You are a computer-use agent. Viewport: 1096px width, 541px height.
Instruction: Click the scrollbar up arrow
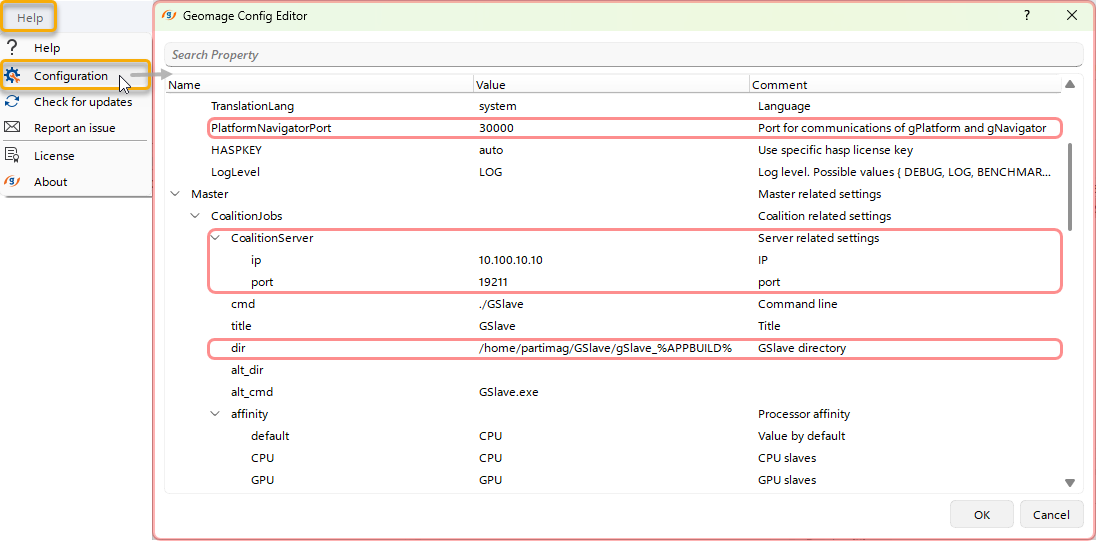click(x=1069, y=85)
